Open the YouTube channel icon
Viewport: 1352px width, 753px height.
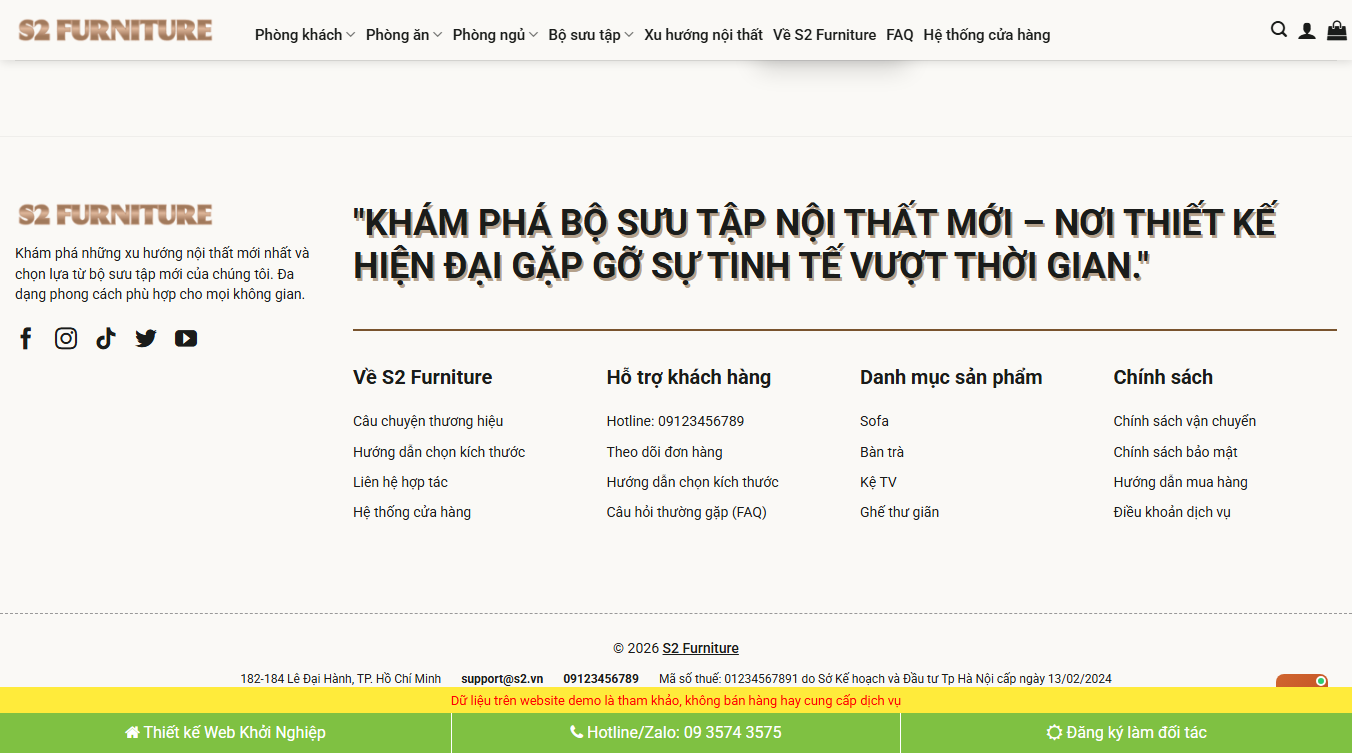pyautogui.click(x=186, y=338)
